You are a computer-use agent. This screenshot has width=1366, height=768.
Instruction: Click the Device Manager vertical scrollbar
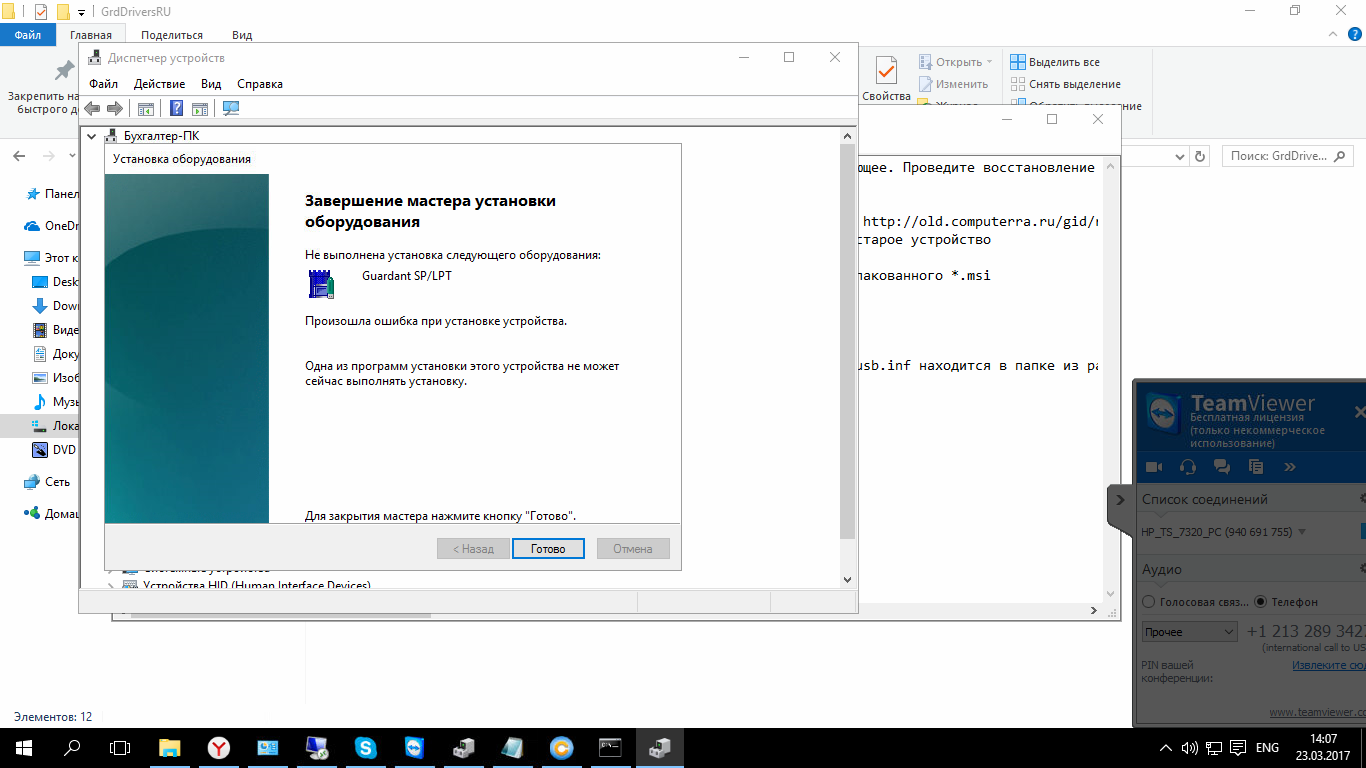pos(847,340)
